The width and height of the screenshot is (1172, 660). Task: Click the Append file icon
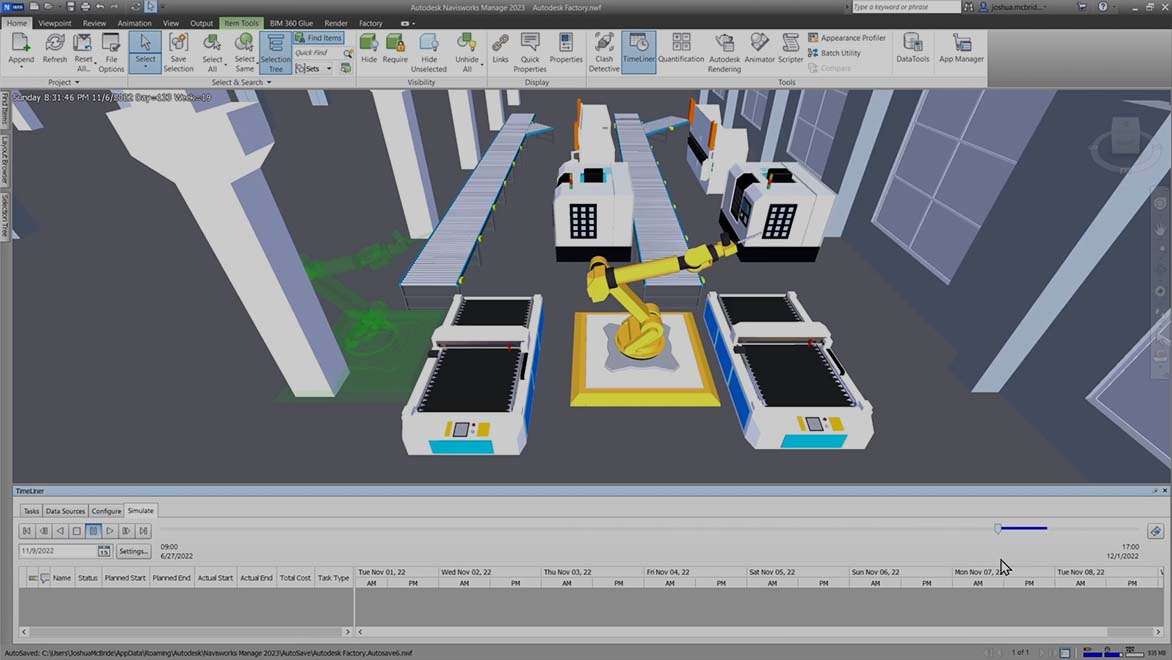pyautogui.click(x=21, y=52)
